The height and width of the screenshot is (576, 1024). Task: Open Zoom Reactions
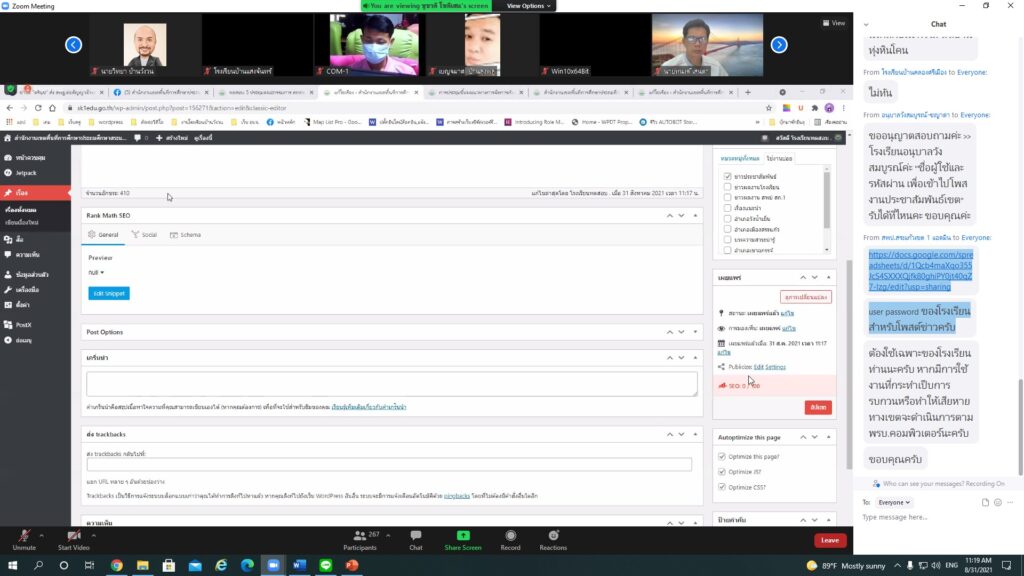553,540
